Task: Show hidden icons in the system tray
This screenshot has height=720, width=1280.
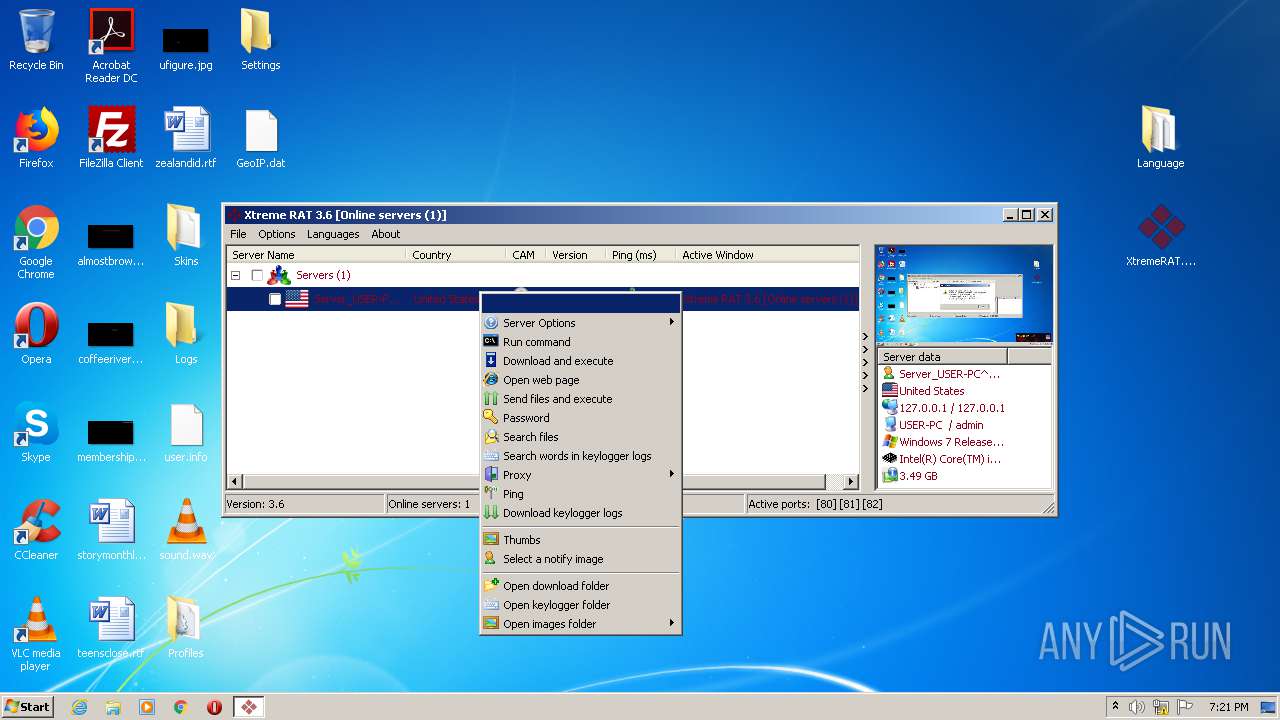Action: coord(1115,707)
